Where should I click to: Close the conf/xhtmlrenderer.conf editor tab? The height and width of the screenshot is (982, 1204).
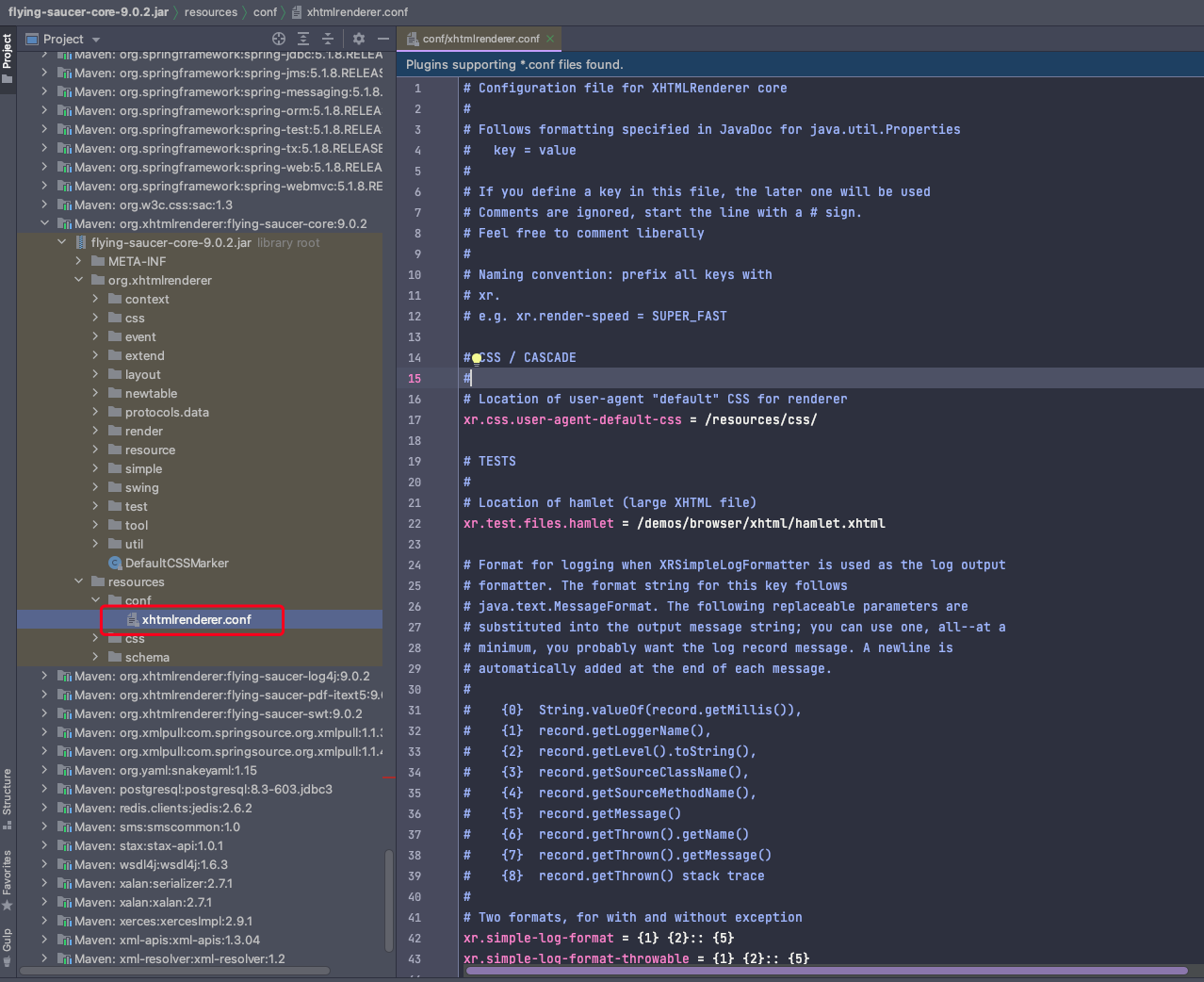click(x=550, y=39)
